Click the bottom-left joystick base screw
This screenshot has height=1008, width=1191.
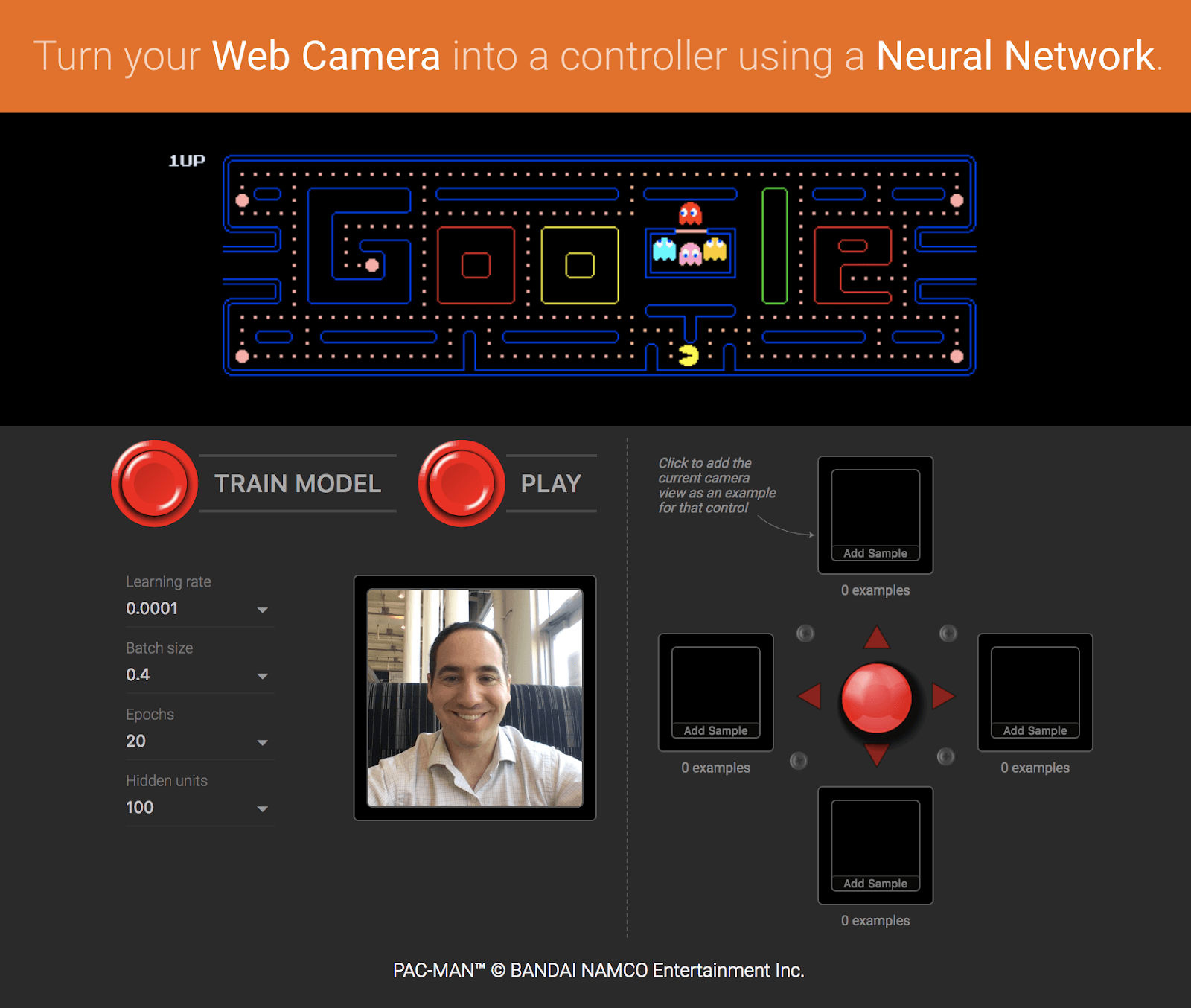point(798,760)
